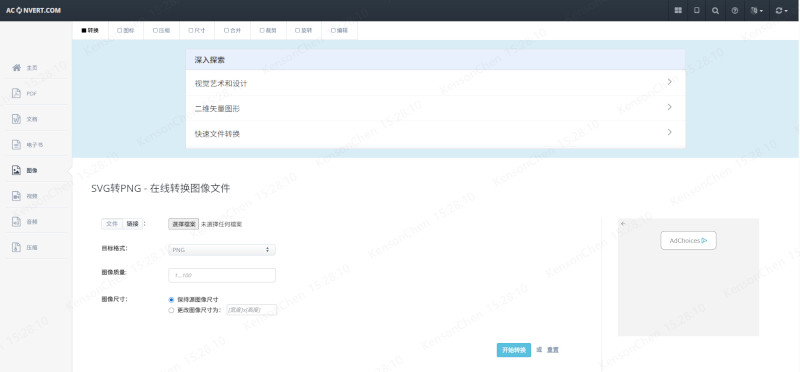The width and height of the screenshot is (800, 372).
Task: Select the 保持源图像尺寸 radio button
Action: 171,300
